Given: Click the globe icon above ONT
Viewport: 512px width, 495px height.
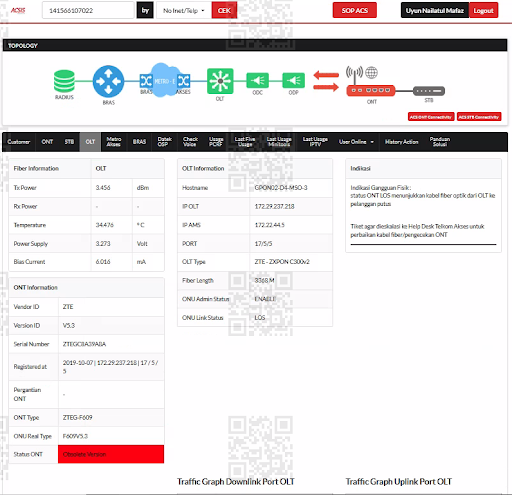Looking at the screenshot, I should pos(371,72).
